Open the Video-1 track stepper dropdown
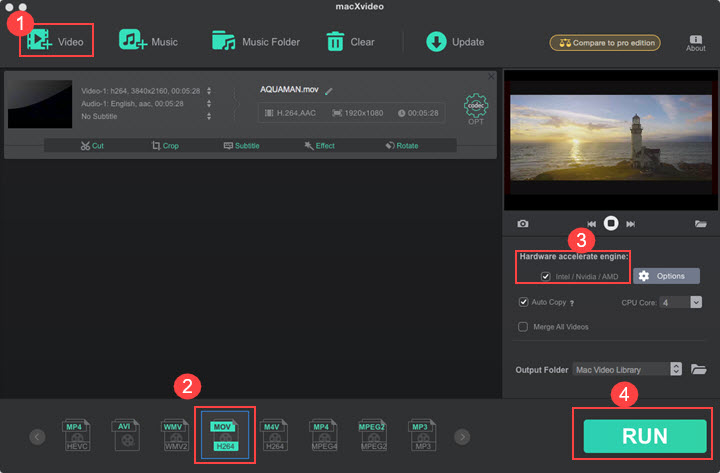Screen dimensions: 720x473 click(x=208, y=90)
